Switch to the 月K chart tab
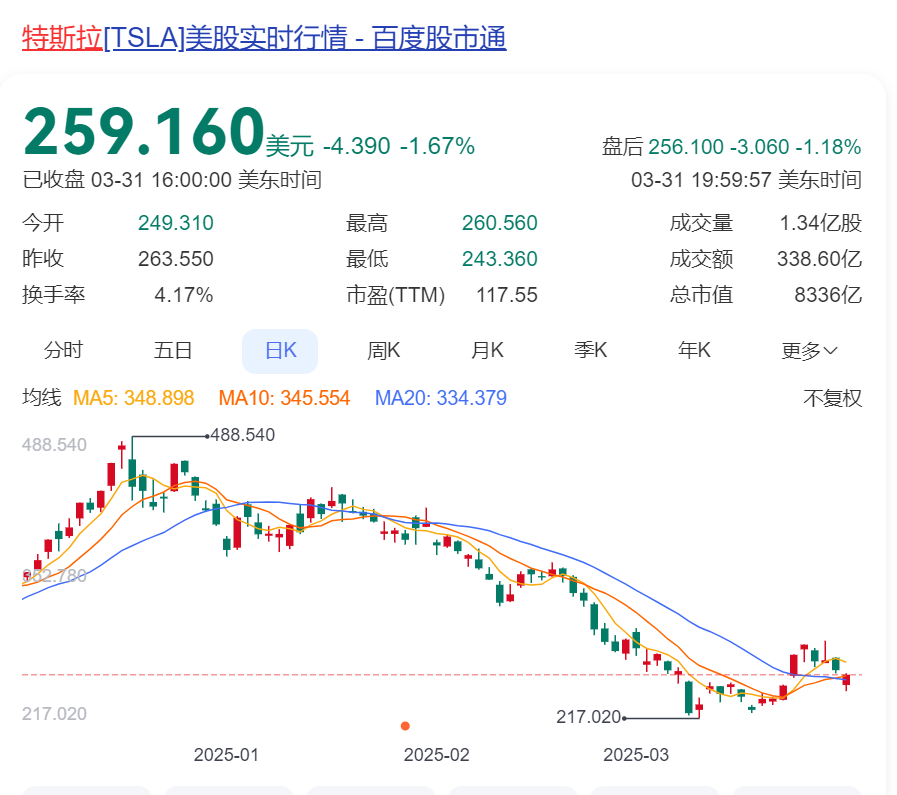This screenshot has width=897, height=795. (x=487, y=350)
